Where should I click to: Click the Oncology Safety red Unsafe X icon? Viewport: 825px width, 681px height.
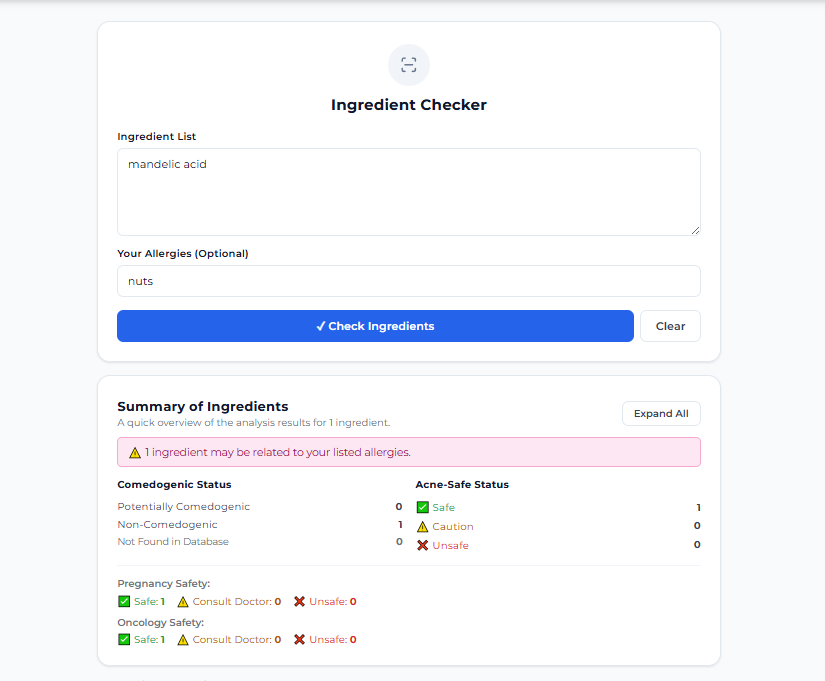click(299, 640)
